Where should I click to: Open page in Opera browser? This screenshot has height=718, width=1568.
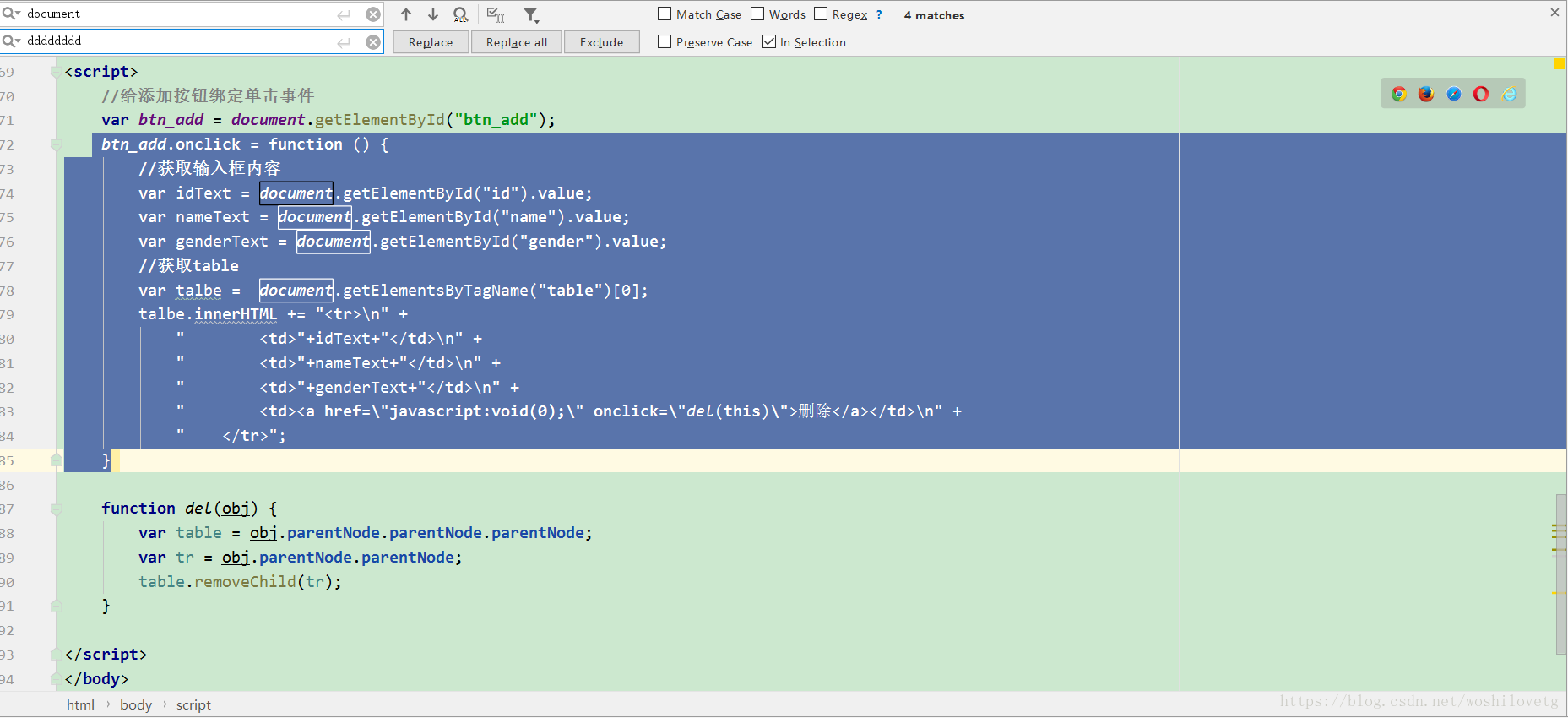coord(1481,94)
